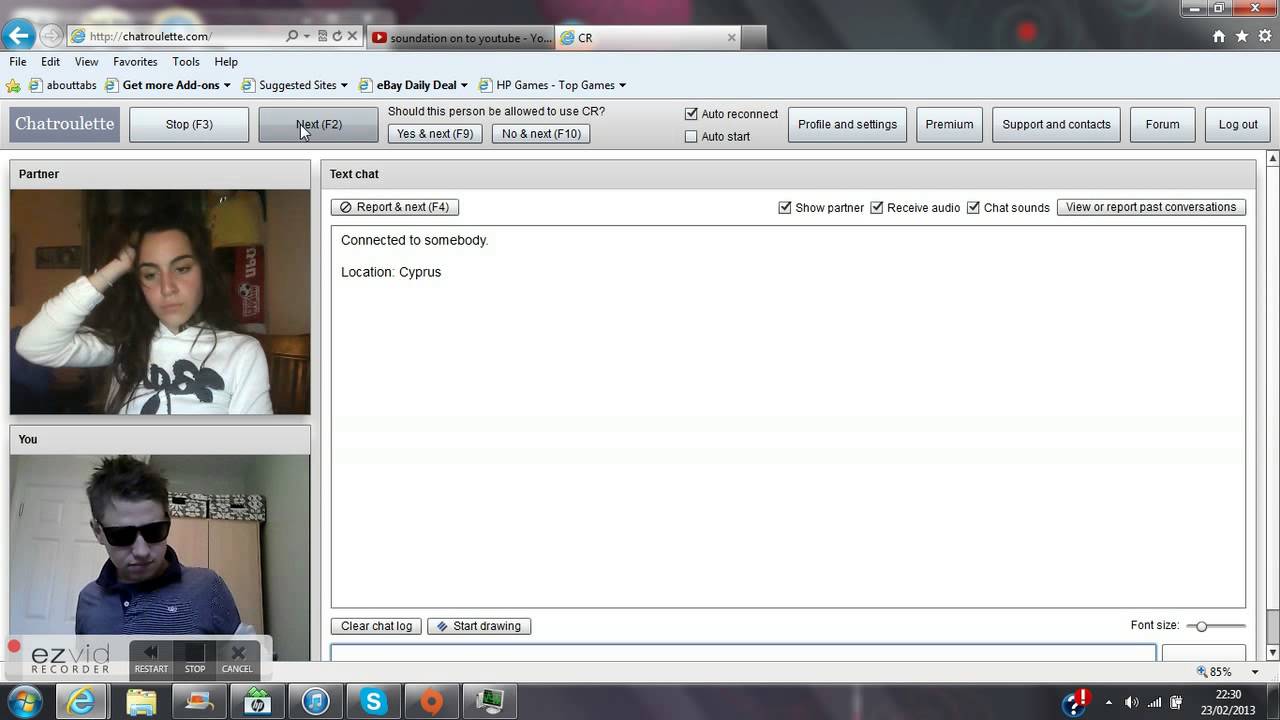Open Support and contacts
1280x720 pixels.
1056,125
